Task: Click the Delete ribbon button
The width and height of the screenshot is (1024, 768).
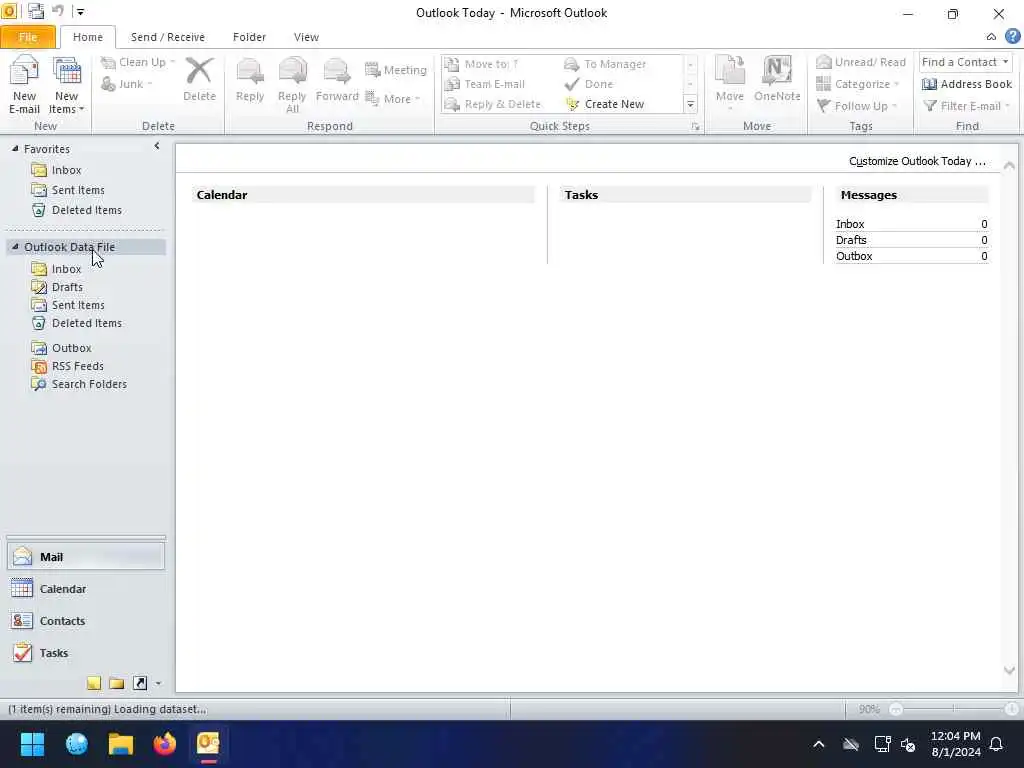Action: 199,80
